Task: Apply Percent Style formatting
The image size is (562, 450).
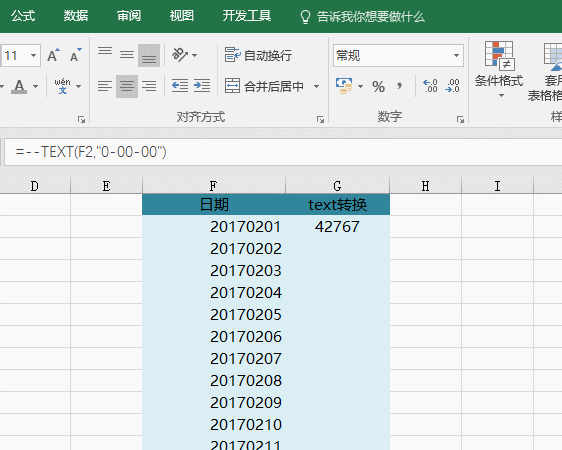Action: click(378, 86)
